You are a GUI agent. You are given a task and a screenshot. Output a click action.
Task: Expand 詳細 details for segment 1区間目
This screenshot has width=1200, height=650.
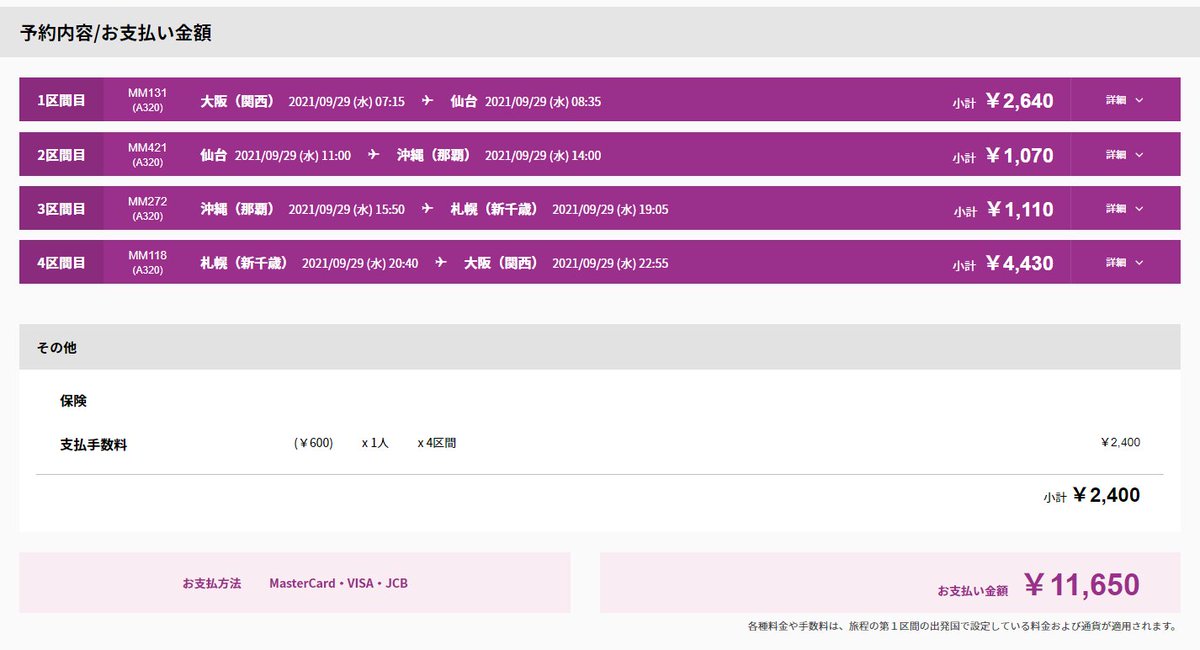coord(1122,100)
